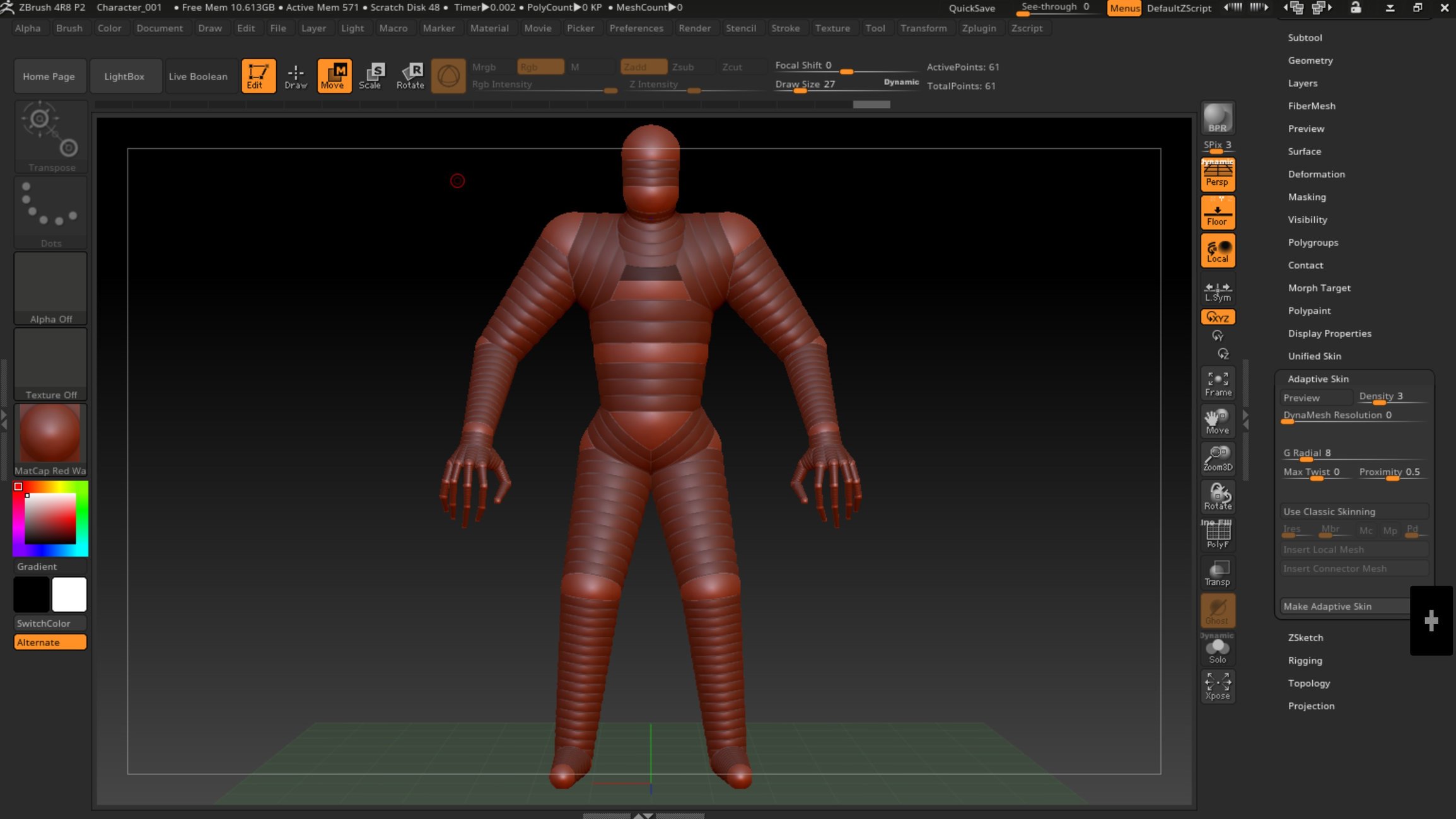Expand the Masking panel
The image size is (1456, 819).
tap(1307, 196)
